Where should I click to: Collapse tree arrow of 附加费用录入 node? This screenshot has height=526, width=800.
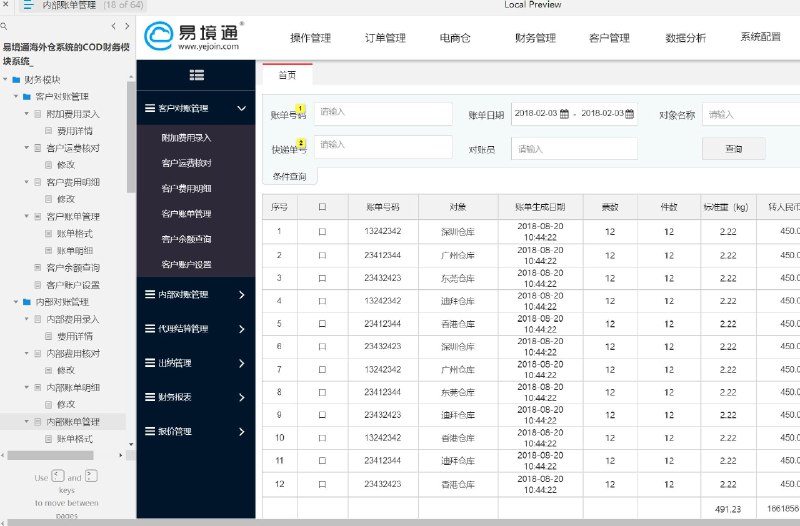(x=27, y=114)
